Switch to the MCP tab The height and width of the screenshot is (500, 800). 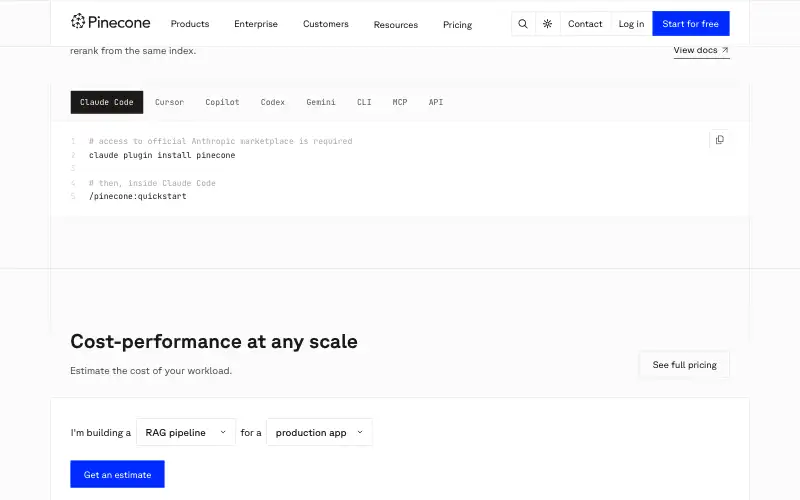pyautogui.click(x=399, y=102)
